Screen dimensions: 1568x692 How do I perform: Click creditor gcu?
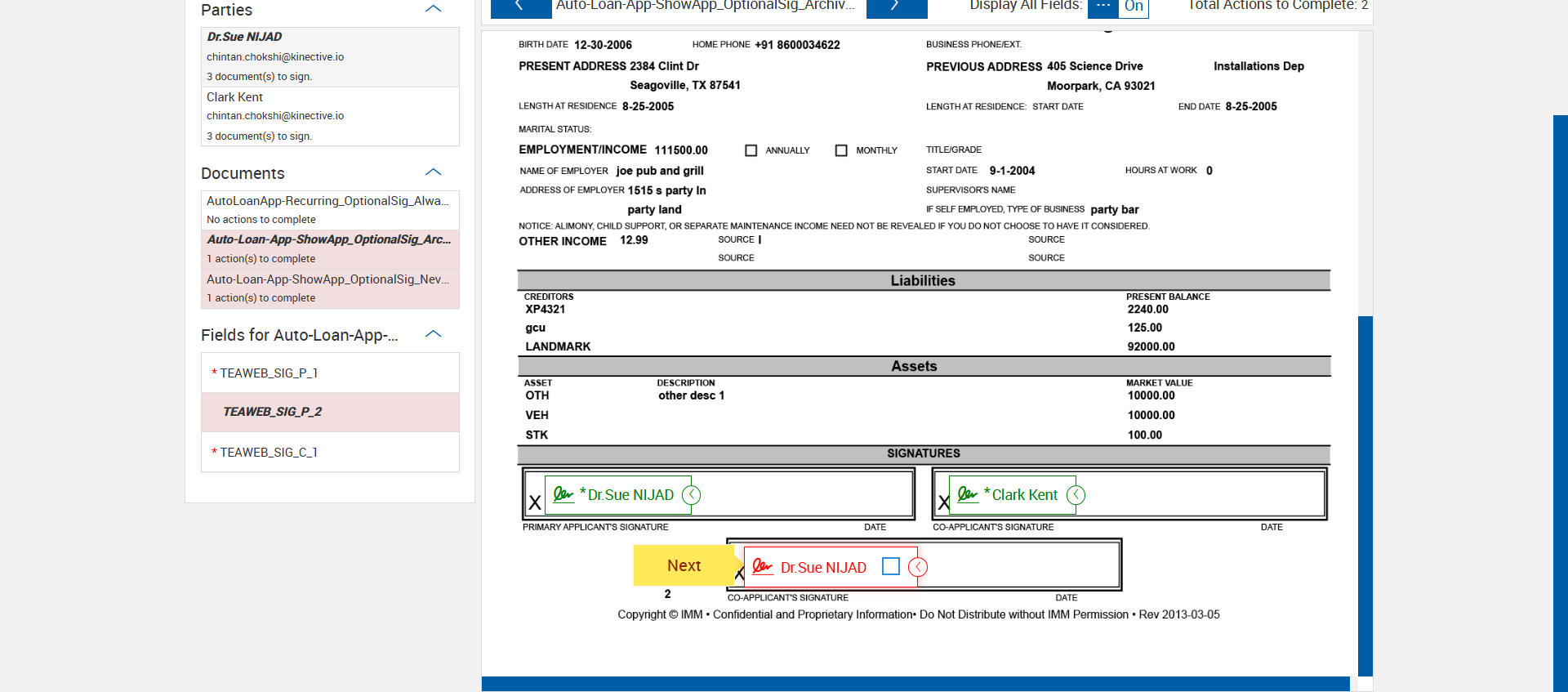(x=536, y=328)
